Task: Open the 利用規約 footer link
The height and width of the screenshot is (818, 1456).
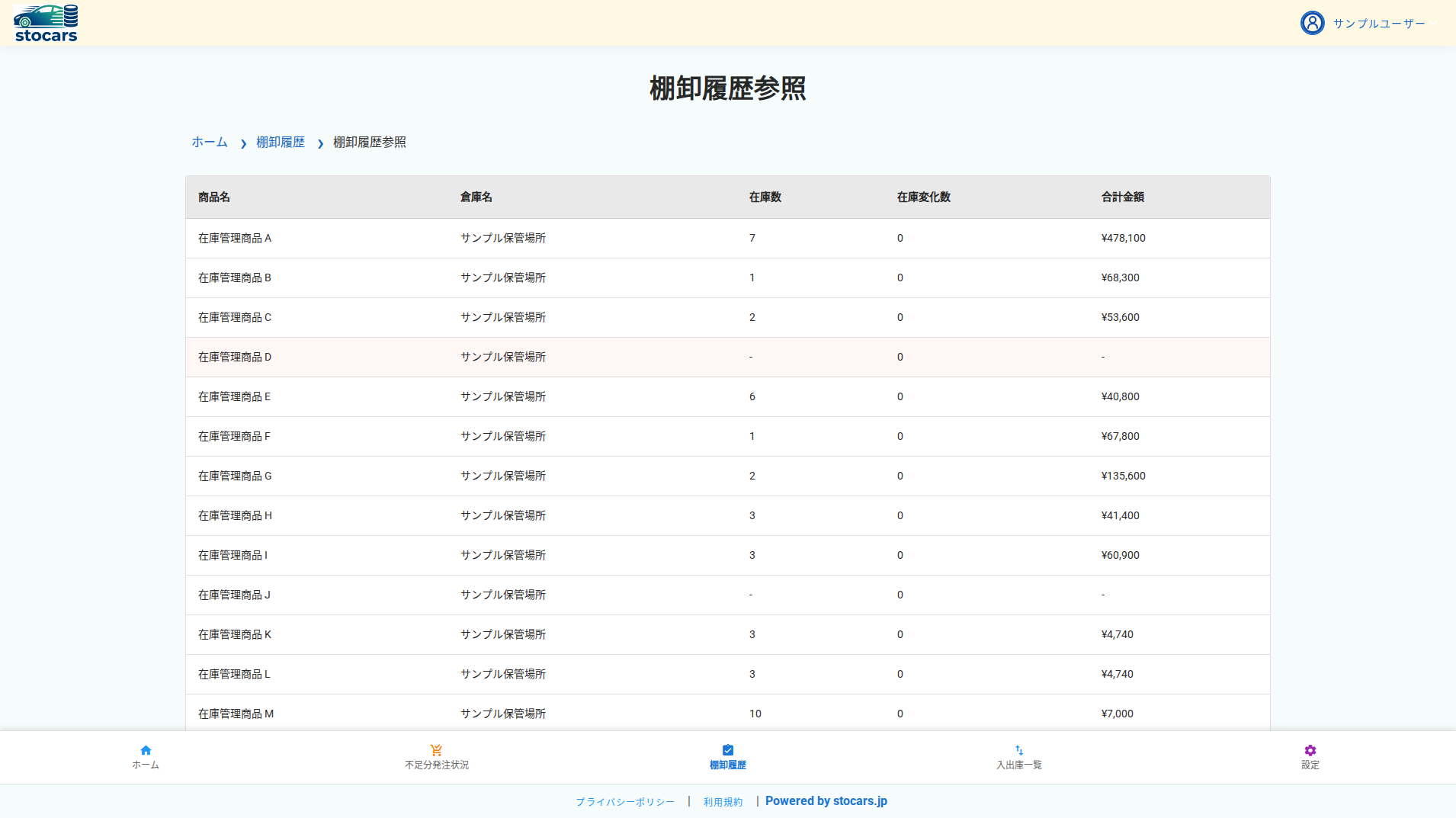Action: pyautogui.click(x=723, y=802)
